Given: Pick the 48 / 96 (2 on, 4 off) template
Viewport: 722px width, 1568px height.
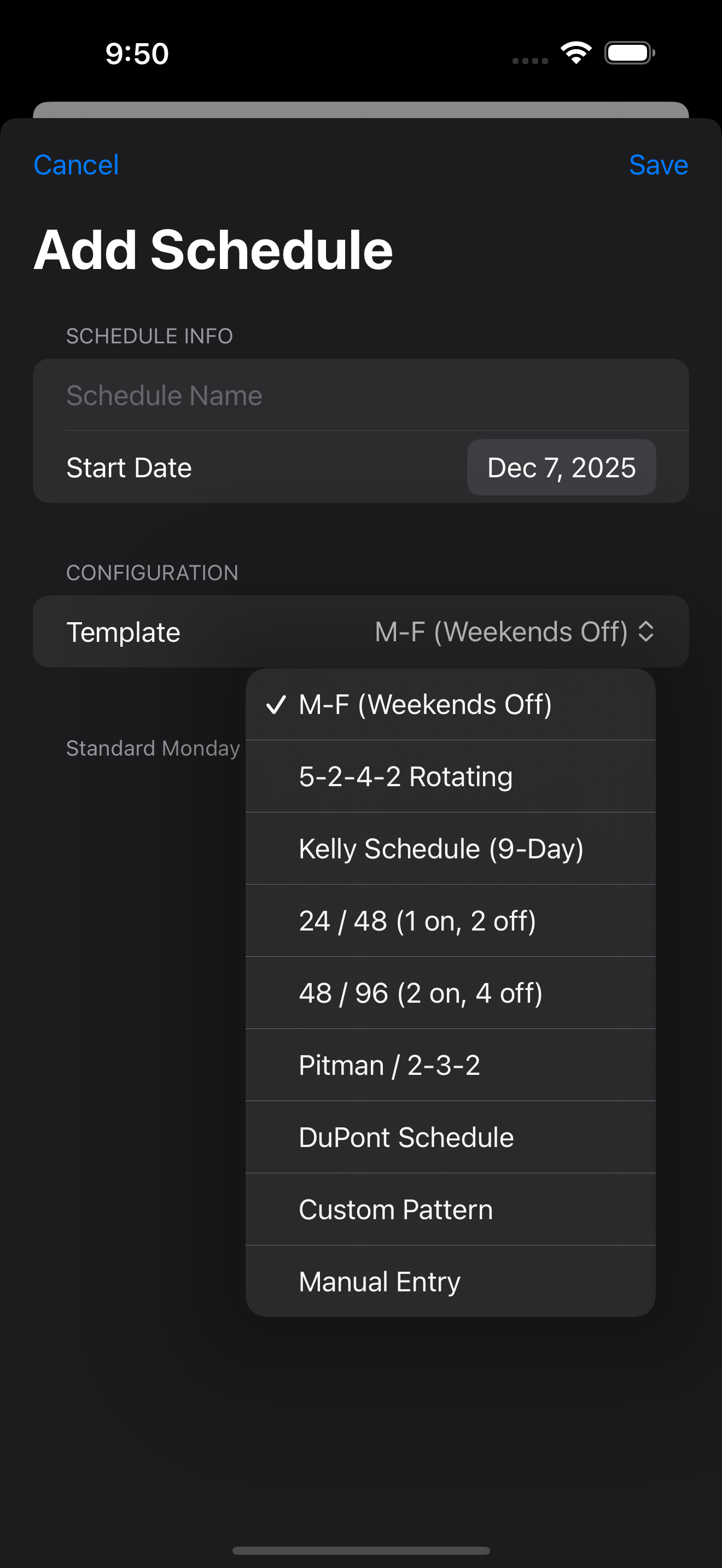Looking at the screenshot, I should click(x=421, y=992).
